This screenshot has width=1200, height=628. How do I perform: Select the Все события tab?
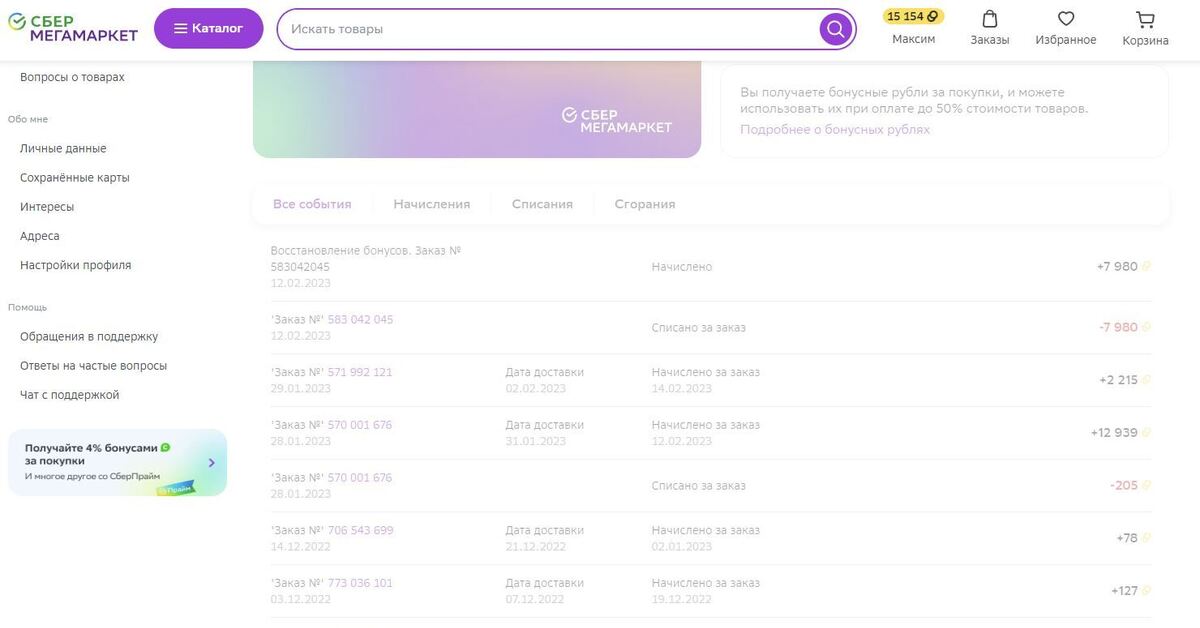312,204
